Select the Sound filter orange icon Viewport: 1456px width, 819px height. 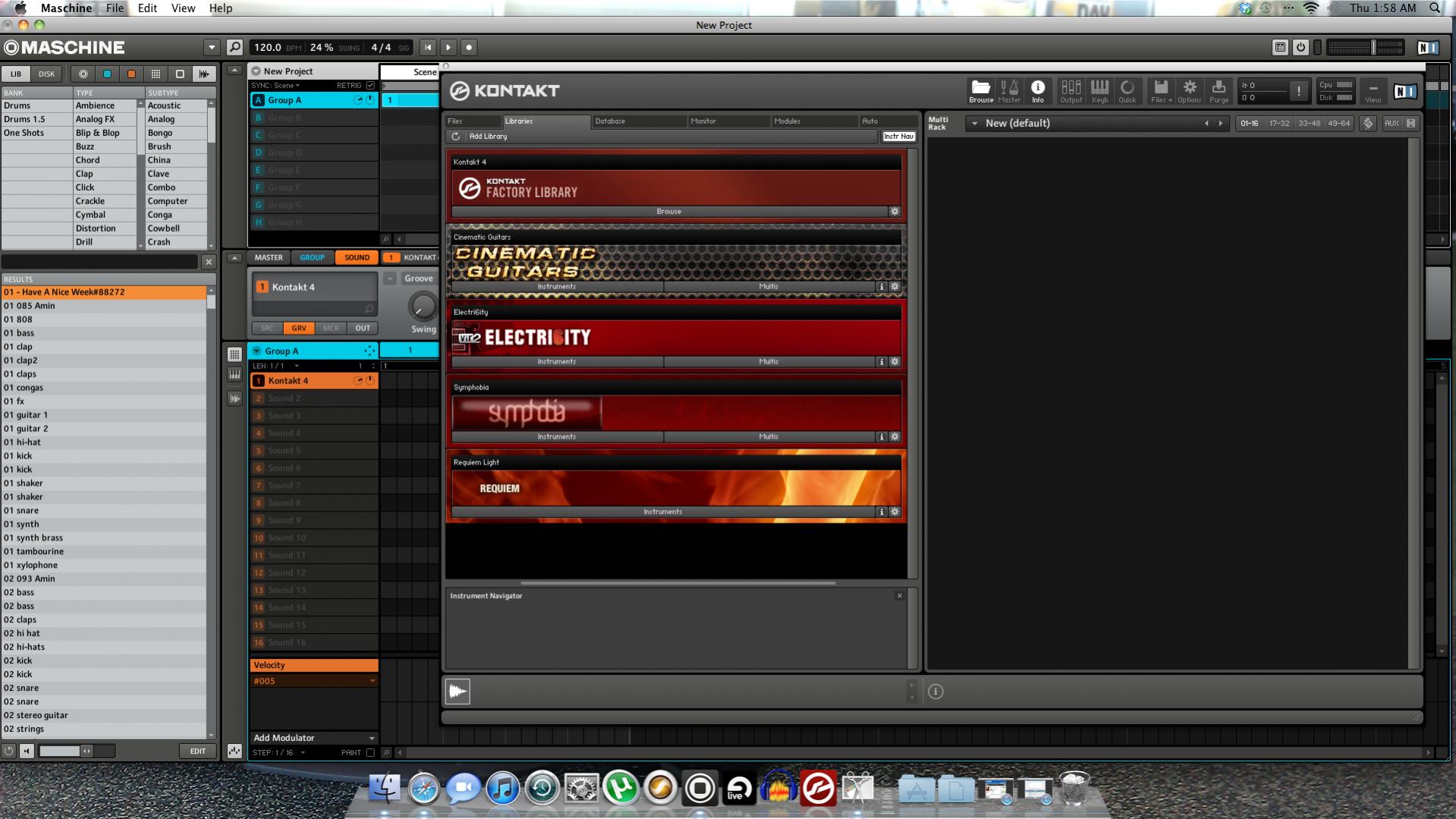coord(131,74)
